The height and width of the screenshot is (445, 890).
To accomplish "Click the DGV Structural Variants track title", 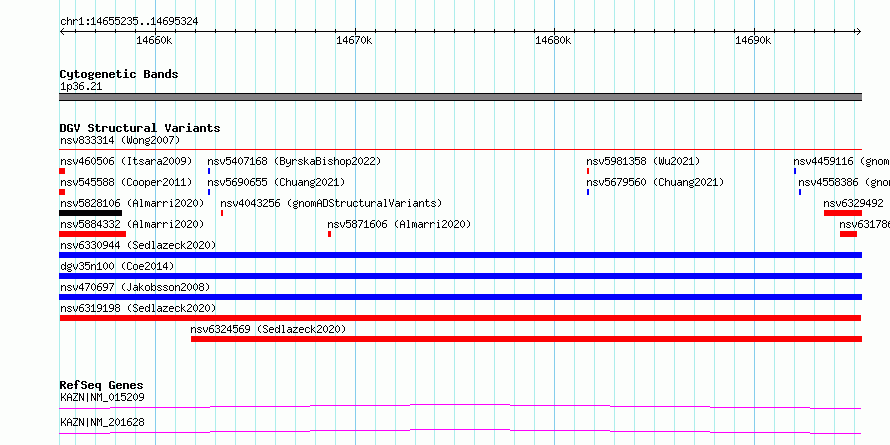I will point(140,128).
